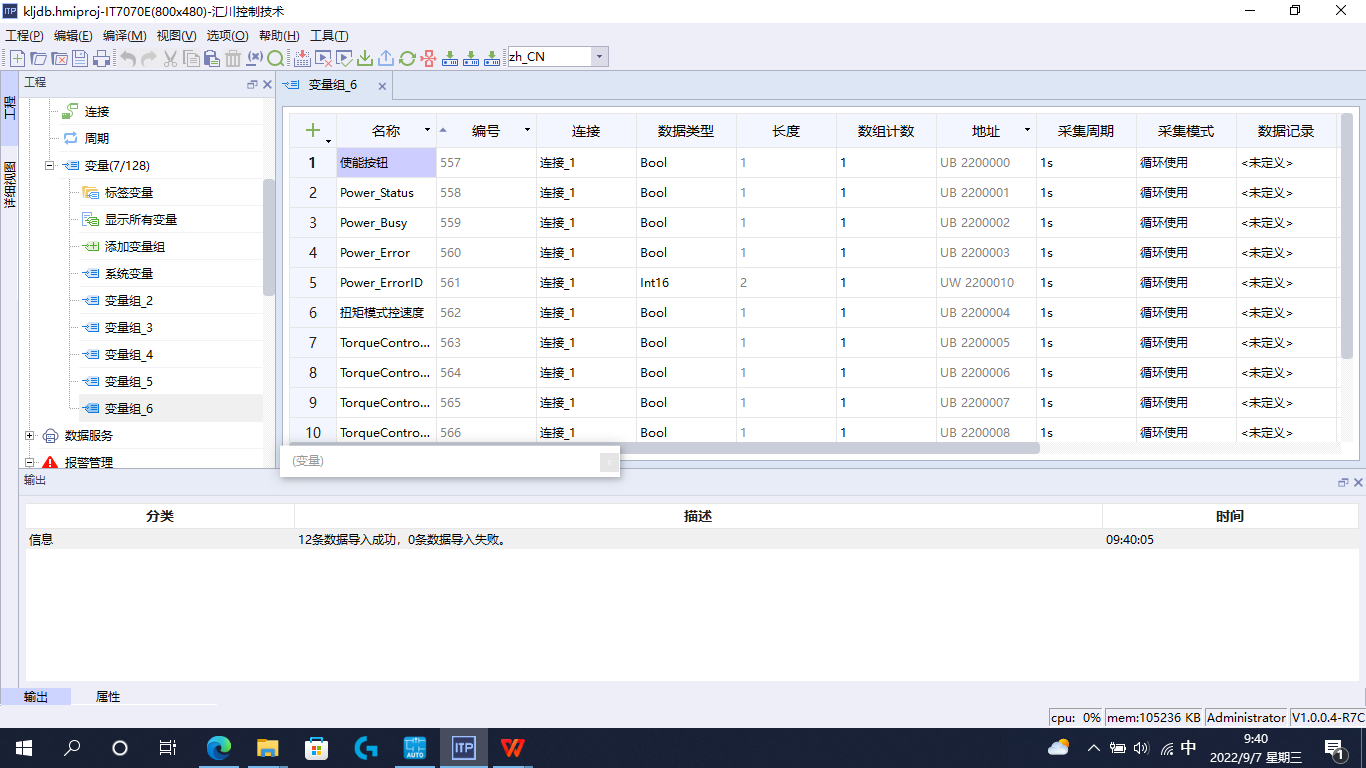Expand the 数据服务 tree node
Screen dimensions: 1366x768
click(30, 436)
